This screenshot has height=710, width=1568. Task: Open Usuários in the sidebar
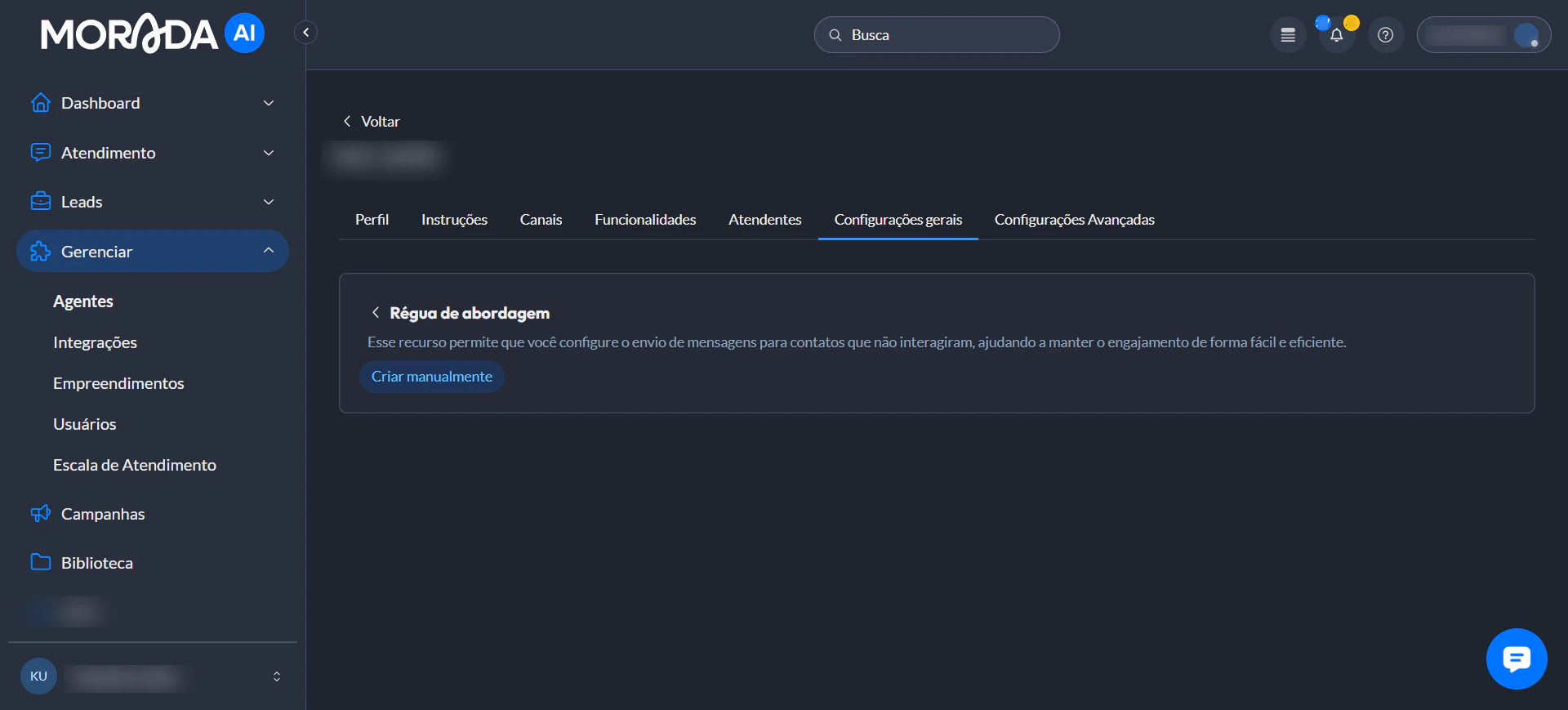pos(85,424)
